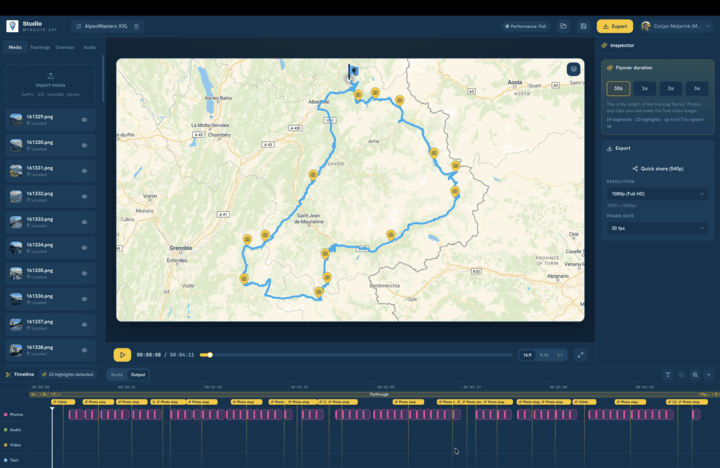Select the Route timeline tab
The image size is (720, 468).
click(x=117, y=375)
